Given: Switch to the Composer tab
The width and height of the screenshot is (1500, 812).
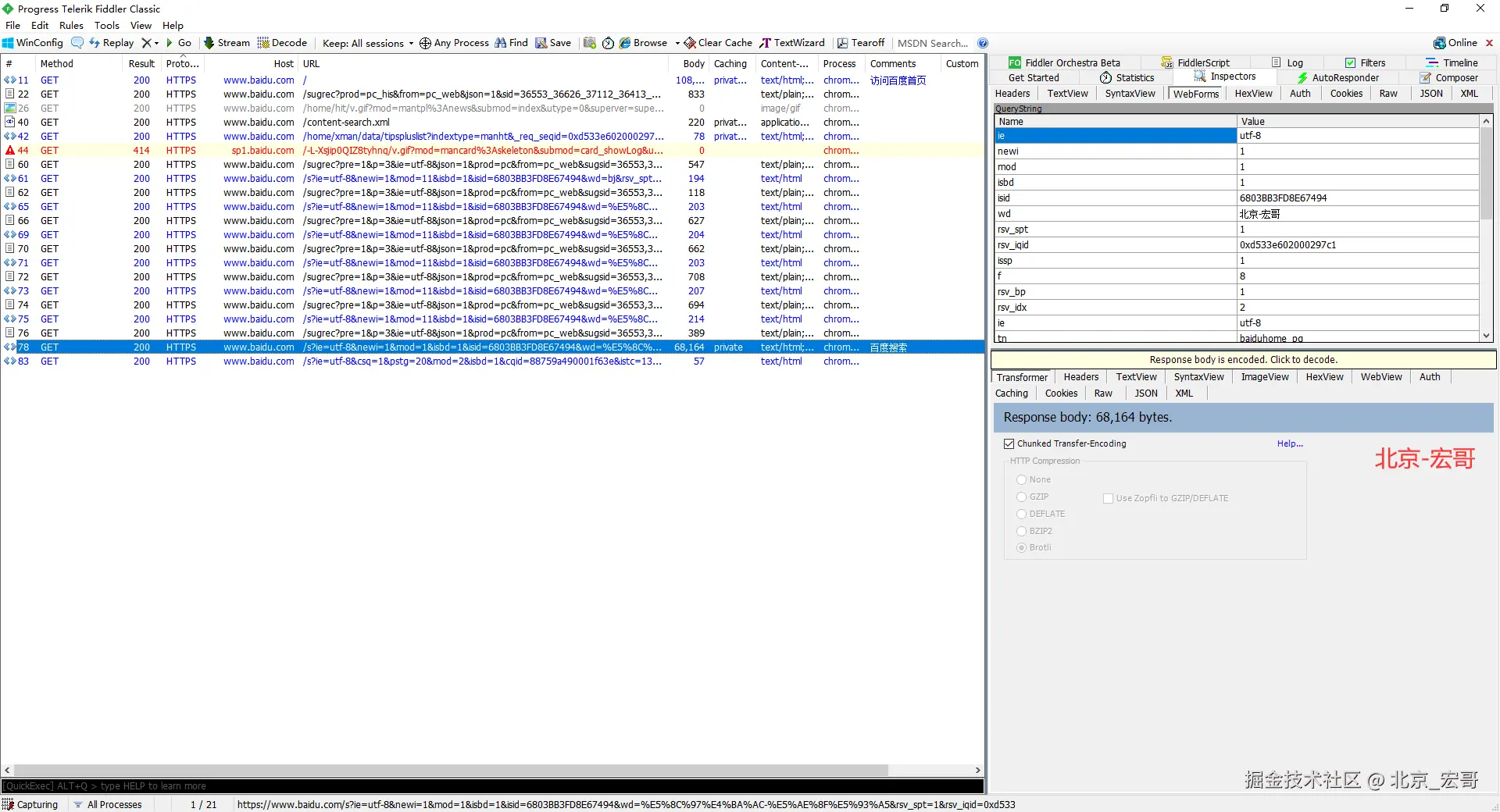Looking at the screenshot, I should 1448,77.
